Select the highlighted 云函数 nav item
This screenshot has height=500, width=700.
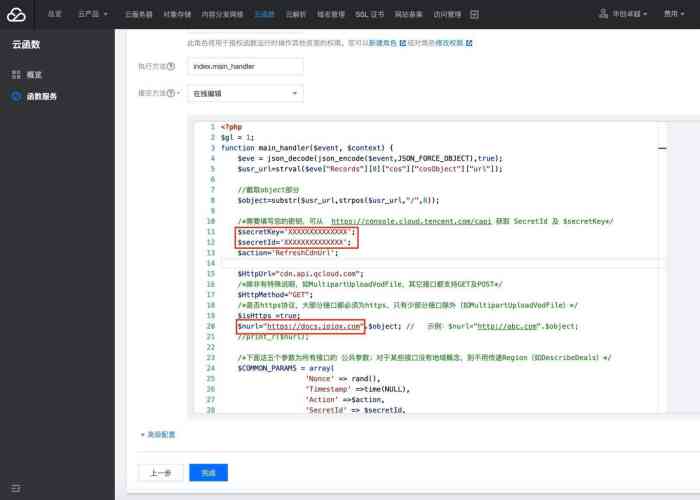(264, 14)
